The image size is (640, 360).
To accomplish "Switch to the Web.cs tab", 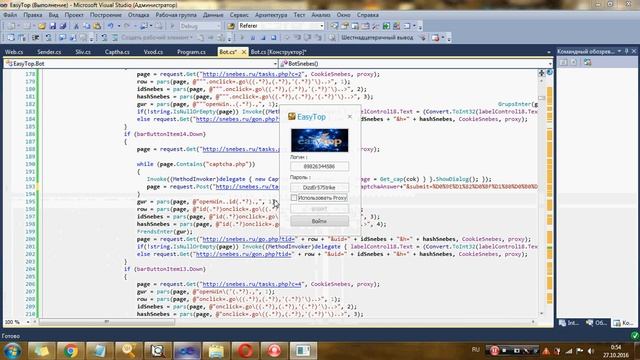I will point(14,52).
